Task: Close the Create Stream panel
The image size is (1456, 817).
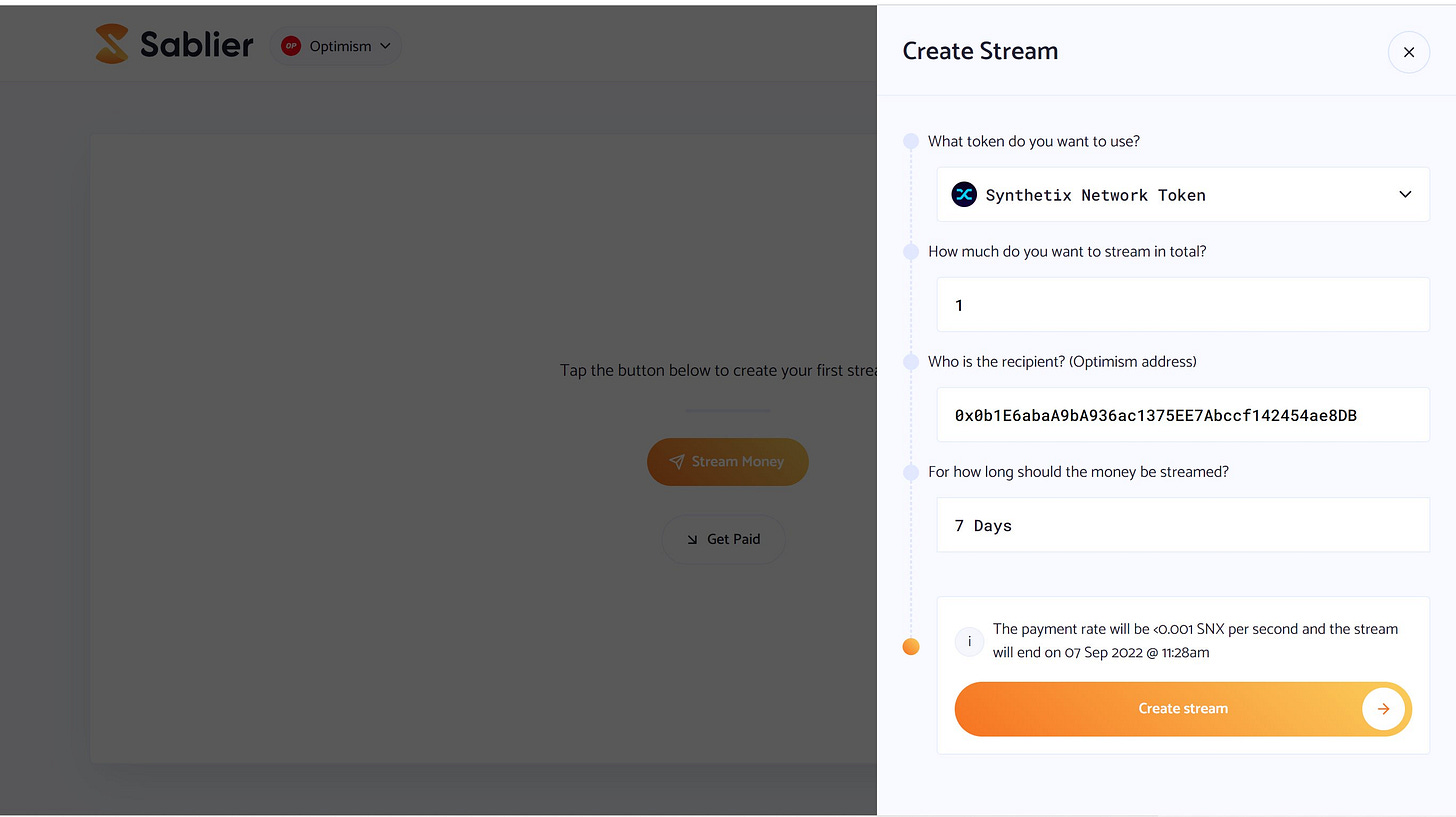Action: pos(1409,52)
